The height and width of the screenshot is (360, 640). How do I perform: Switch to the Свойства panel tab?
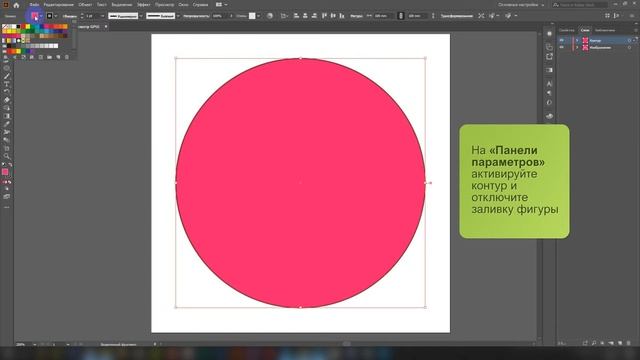(567, 30)
